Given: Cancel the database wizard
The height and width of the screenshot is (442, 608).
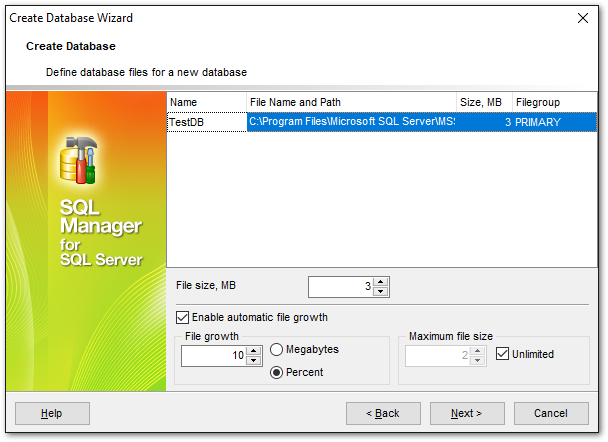Looking at the screenshot, I should [551, 413].
